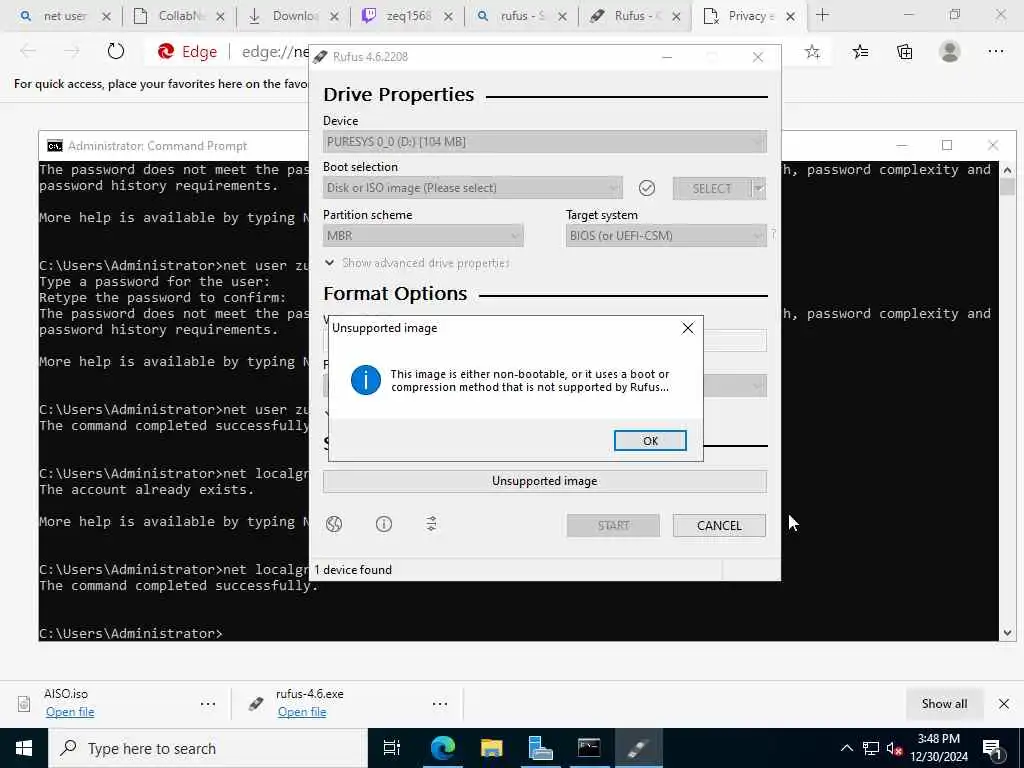This screenshot has width=1024, height=768.
Task: Switch to the net user browser tab
Action: coord(64,16)
